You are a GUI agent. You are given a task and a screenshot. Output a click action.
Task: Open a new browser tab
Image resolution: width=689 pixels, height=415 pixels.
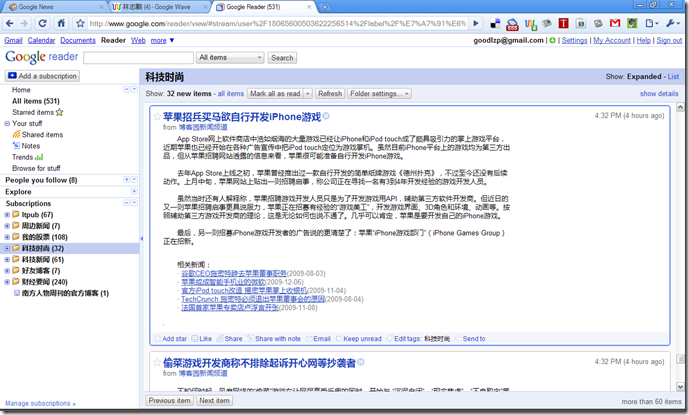point(324,7)
